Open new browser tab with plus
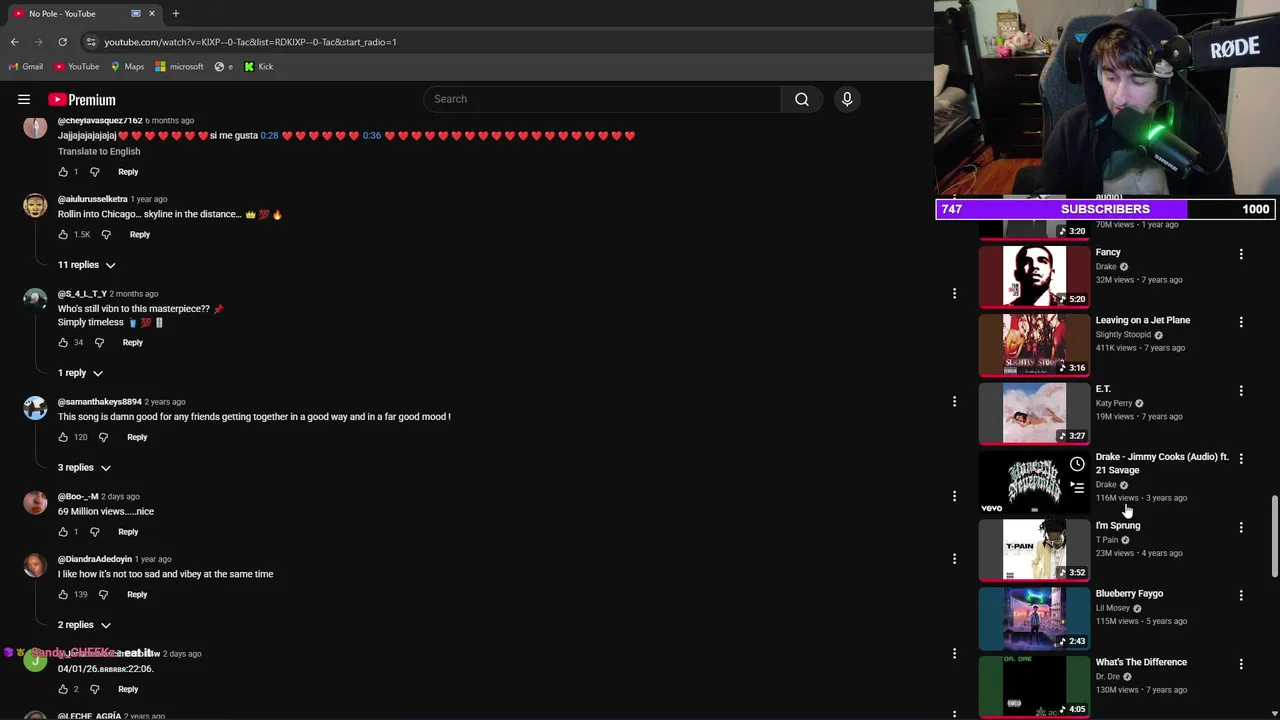The image size is (1280, 720). [176, 13]
